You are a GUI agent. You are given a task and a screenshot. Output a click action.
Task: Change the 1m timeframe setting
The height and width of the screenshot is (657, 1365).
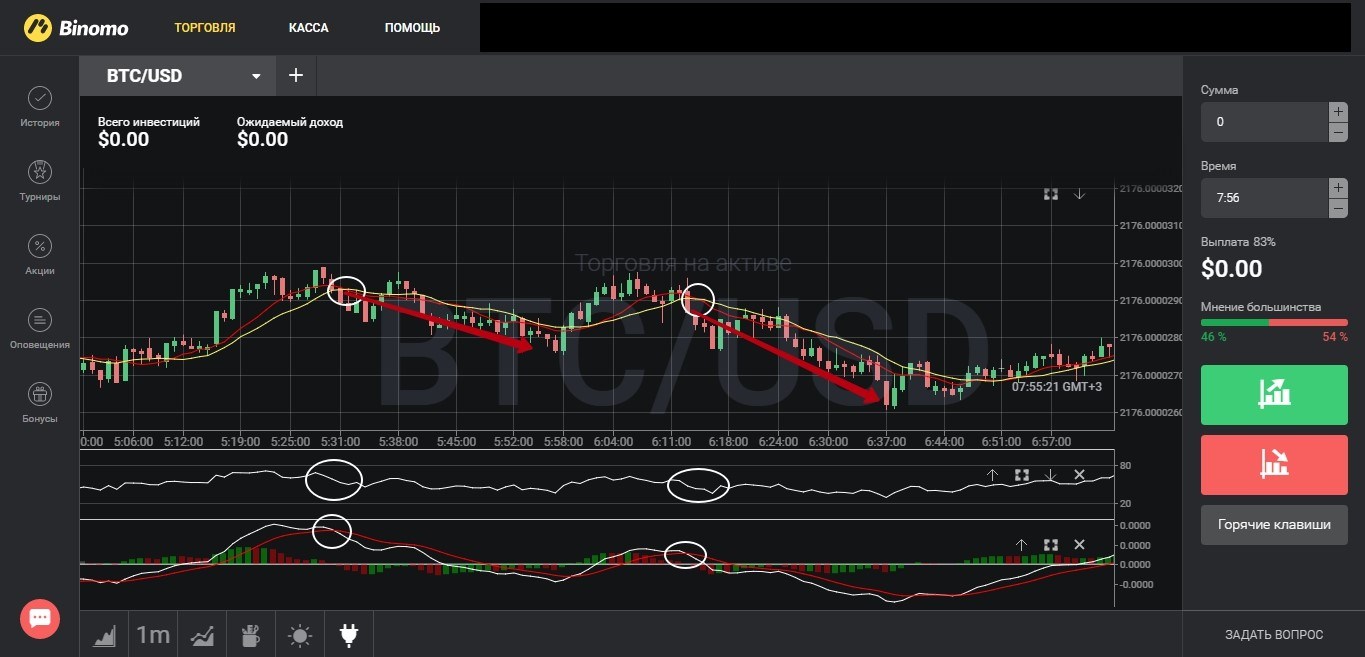(x=153, y=634)
